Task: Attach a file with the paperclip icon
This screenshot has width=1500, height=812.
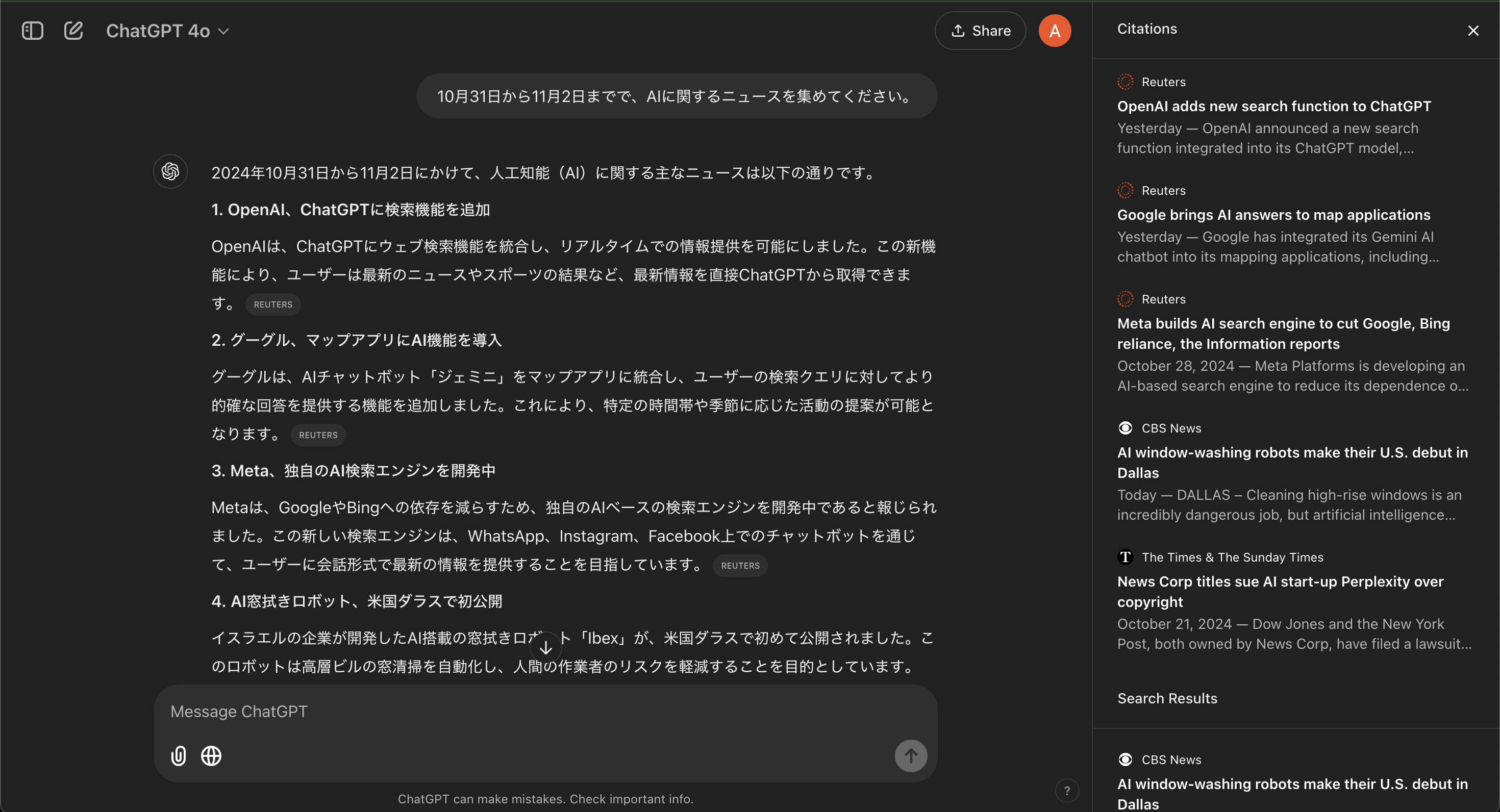Action: pyautogui.click(x=178, y=755)
